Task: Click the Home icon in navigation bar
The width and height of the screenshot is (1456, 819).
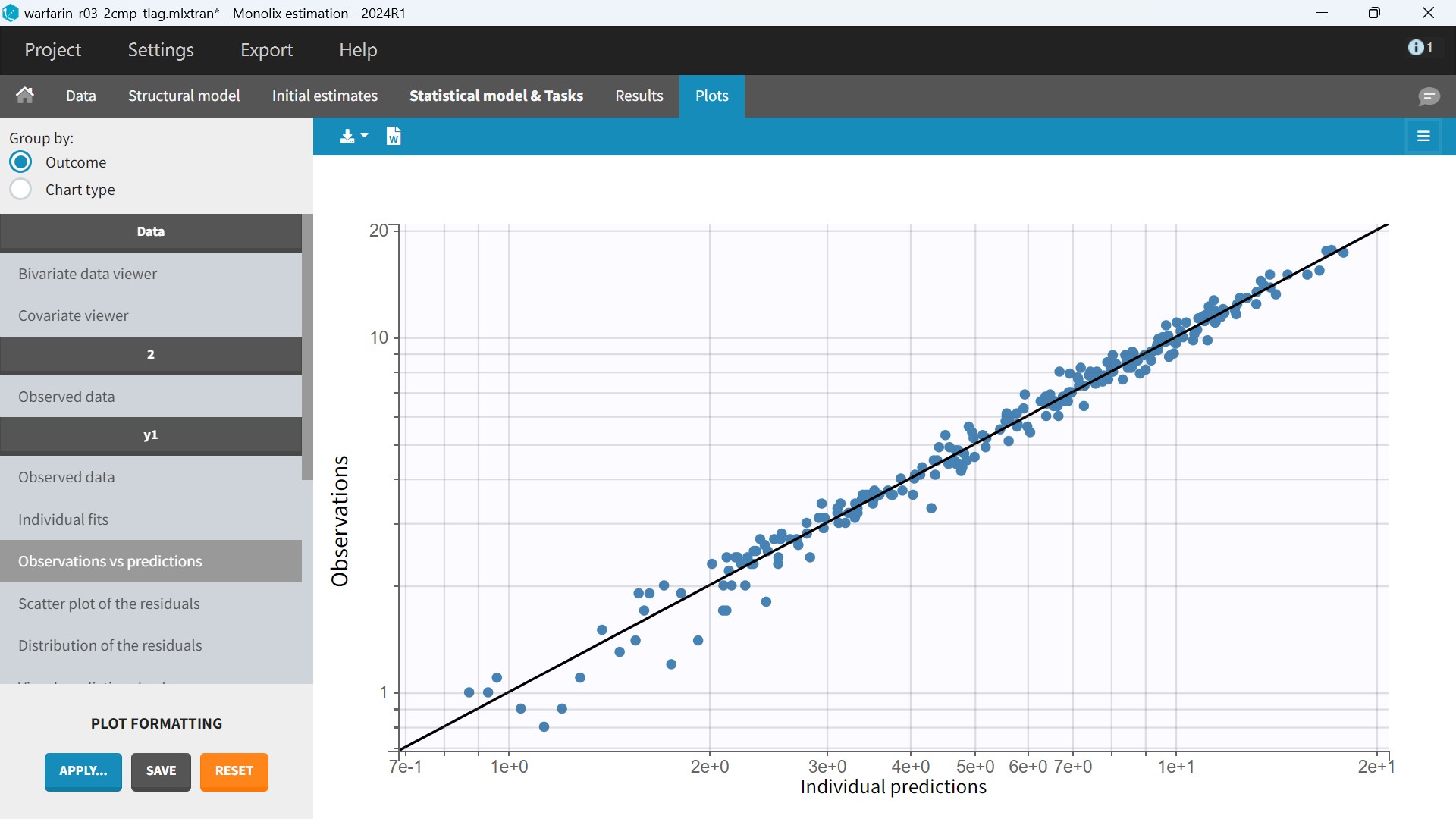Action: coord(25,96)
